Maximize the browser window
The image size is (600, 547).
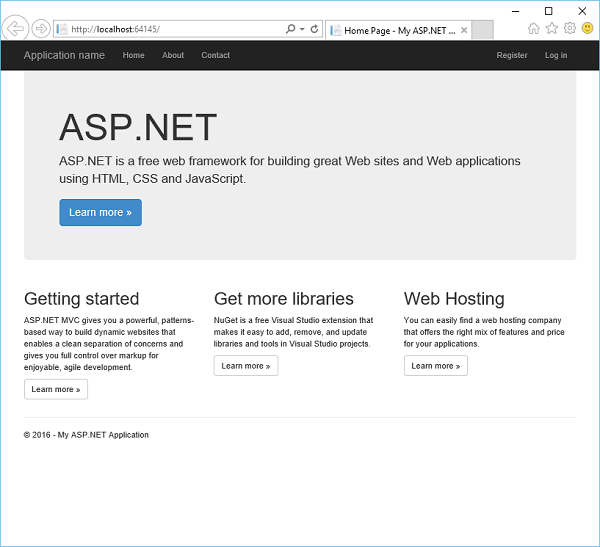[549, 11]
